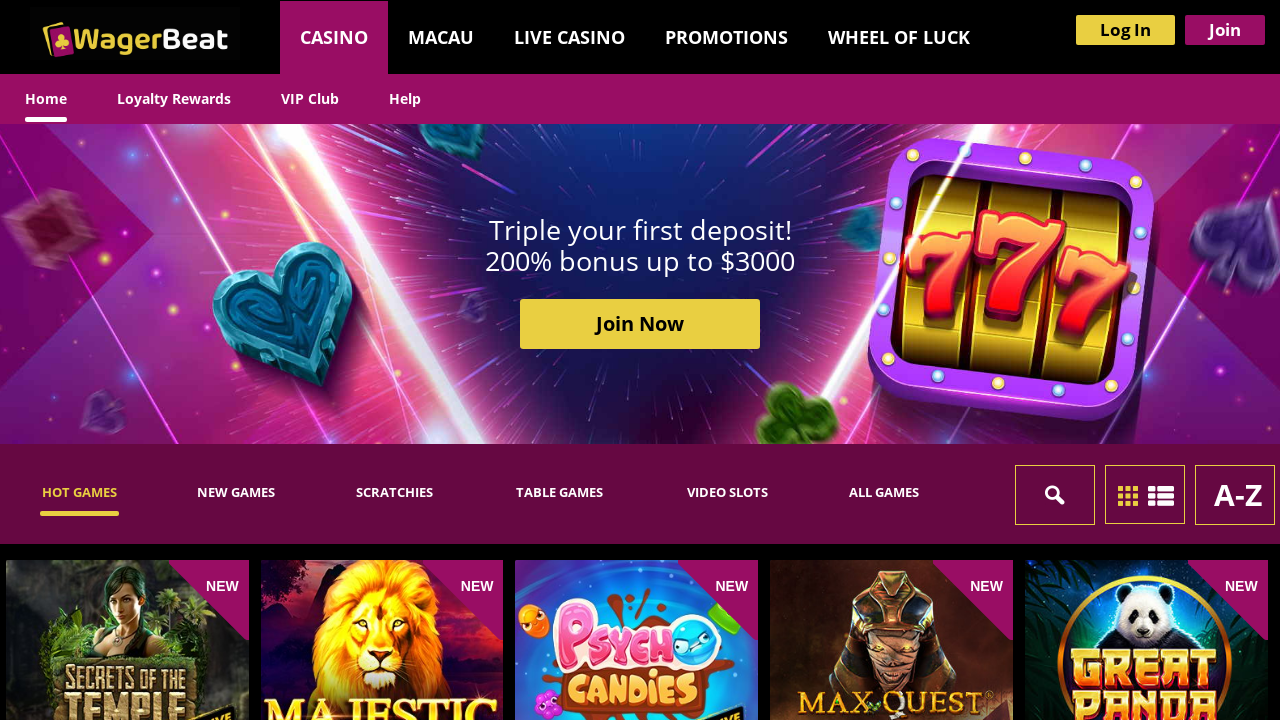Open LIVE CASINO from top navigation
Screen dimensions: 1280x720
tap(569, 37)
